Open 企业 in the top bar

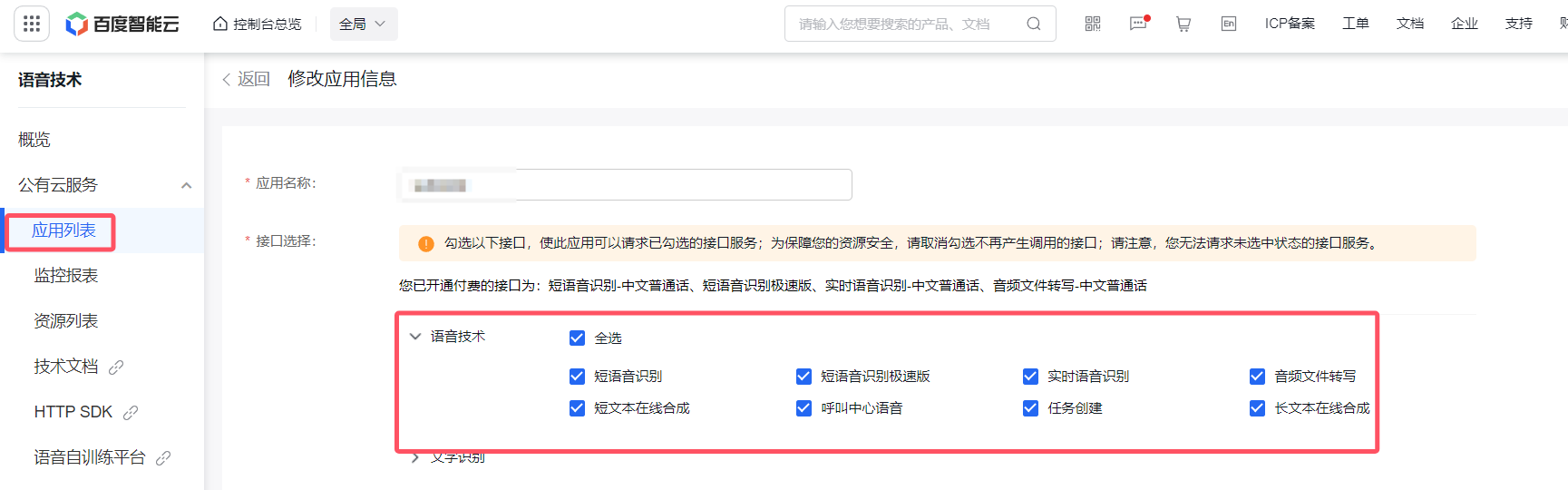coord(1465,24)
